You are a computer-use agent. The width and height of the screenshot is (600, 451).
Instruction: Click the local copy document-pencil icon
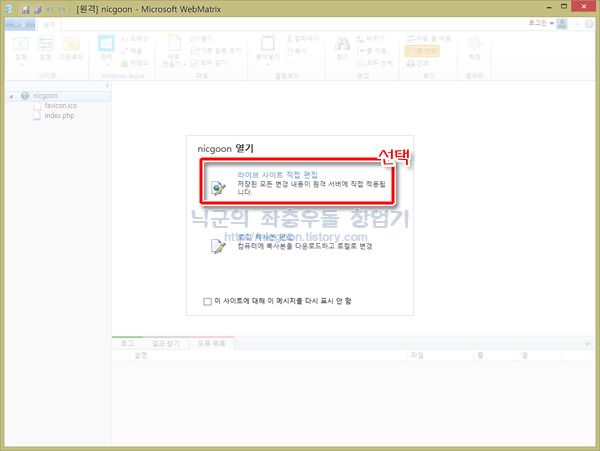pos(218,246)
